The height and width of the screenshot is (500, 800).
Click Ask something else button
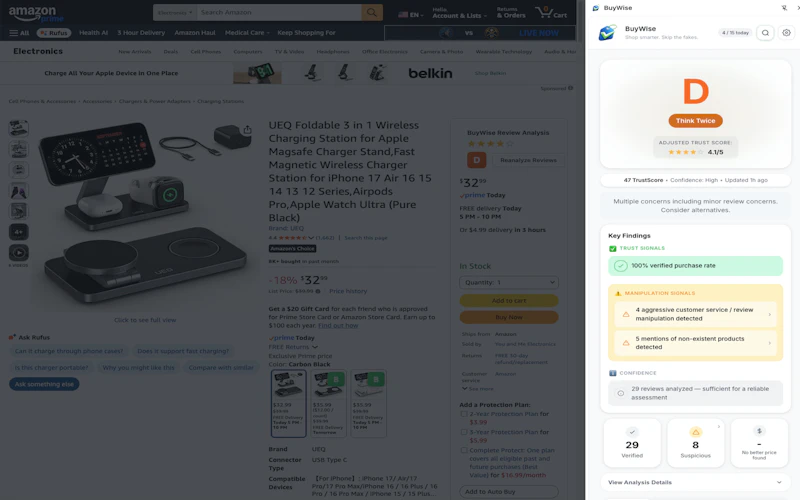coord(44,384)
